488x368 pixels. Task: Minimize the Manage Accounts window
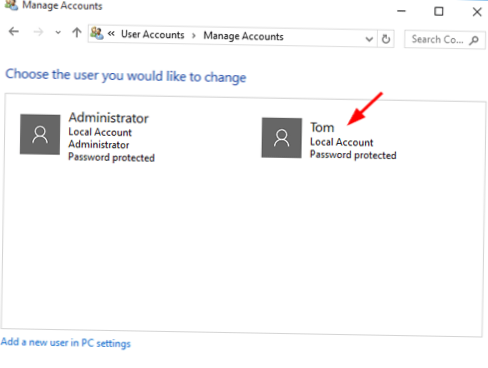point(402,11)
